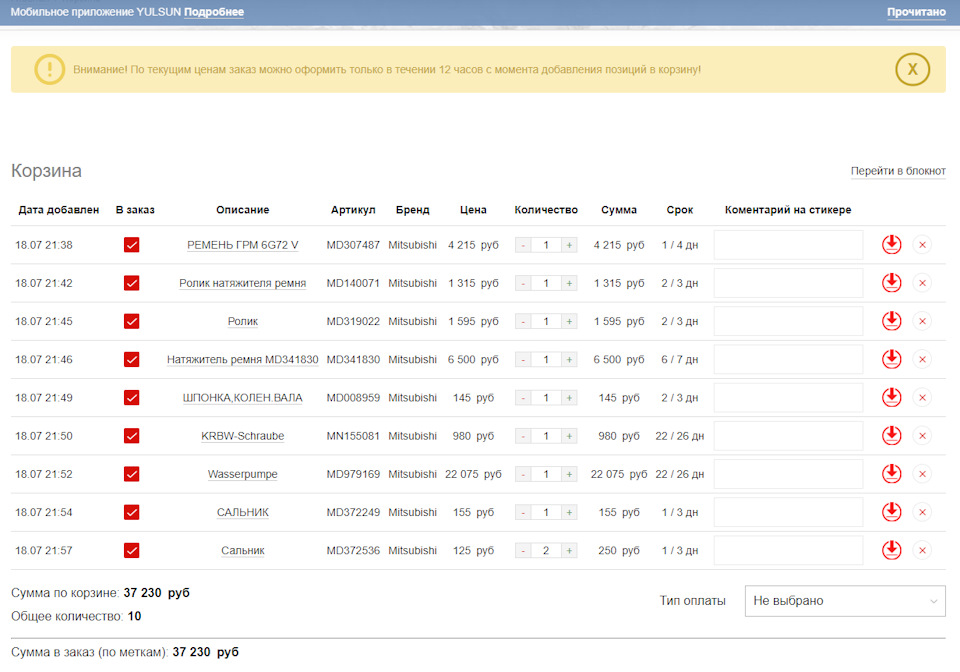Click the download icon in MD372536 row

pyautogui.click(x=891, y=550)
